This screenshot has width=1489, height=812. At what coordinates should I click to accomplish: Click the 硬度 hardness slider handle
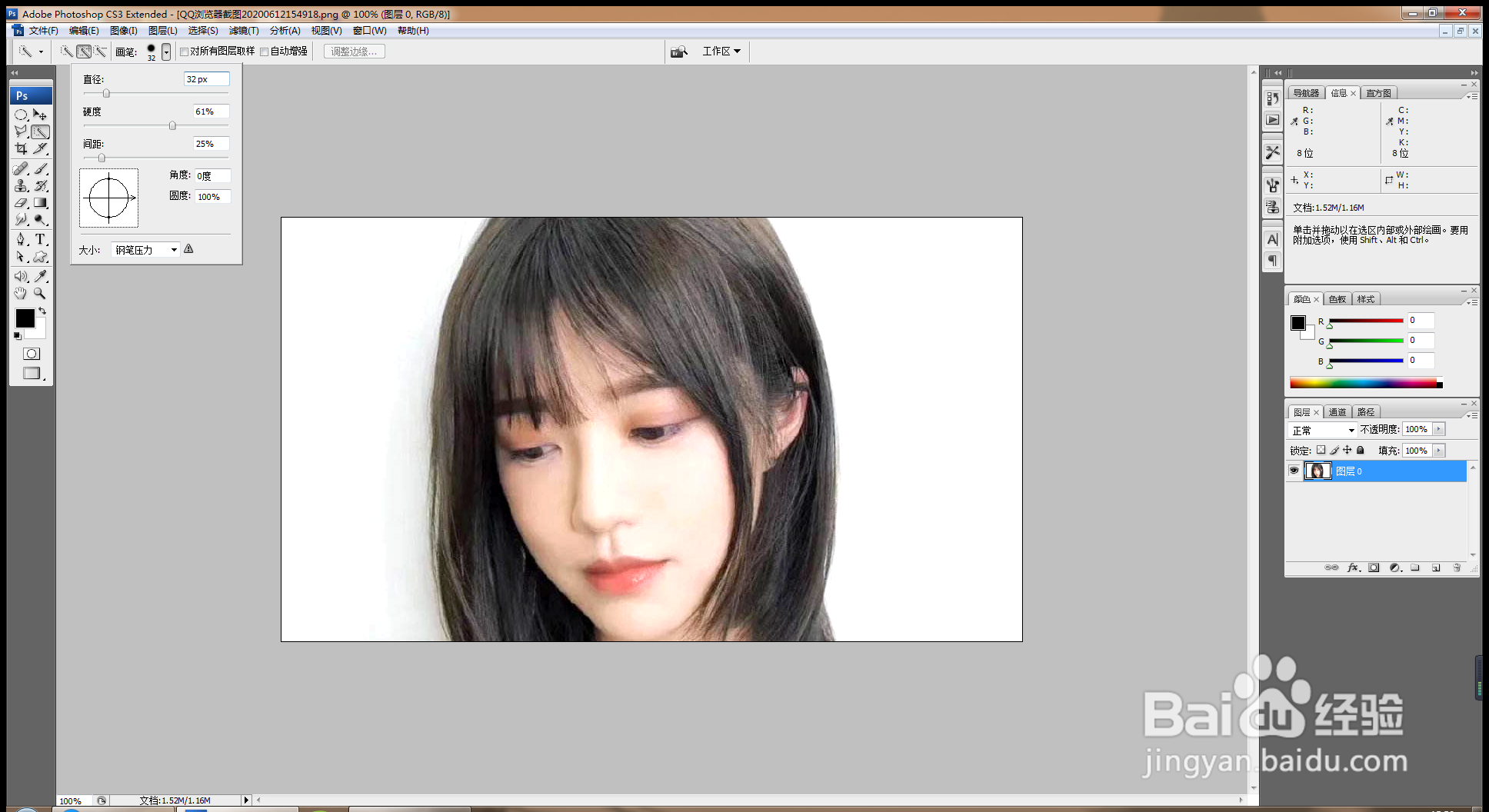172,125
